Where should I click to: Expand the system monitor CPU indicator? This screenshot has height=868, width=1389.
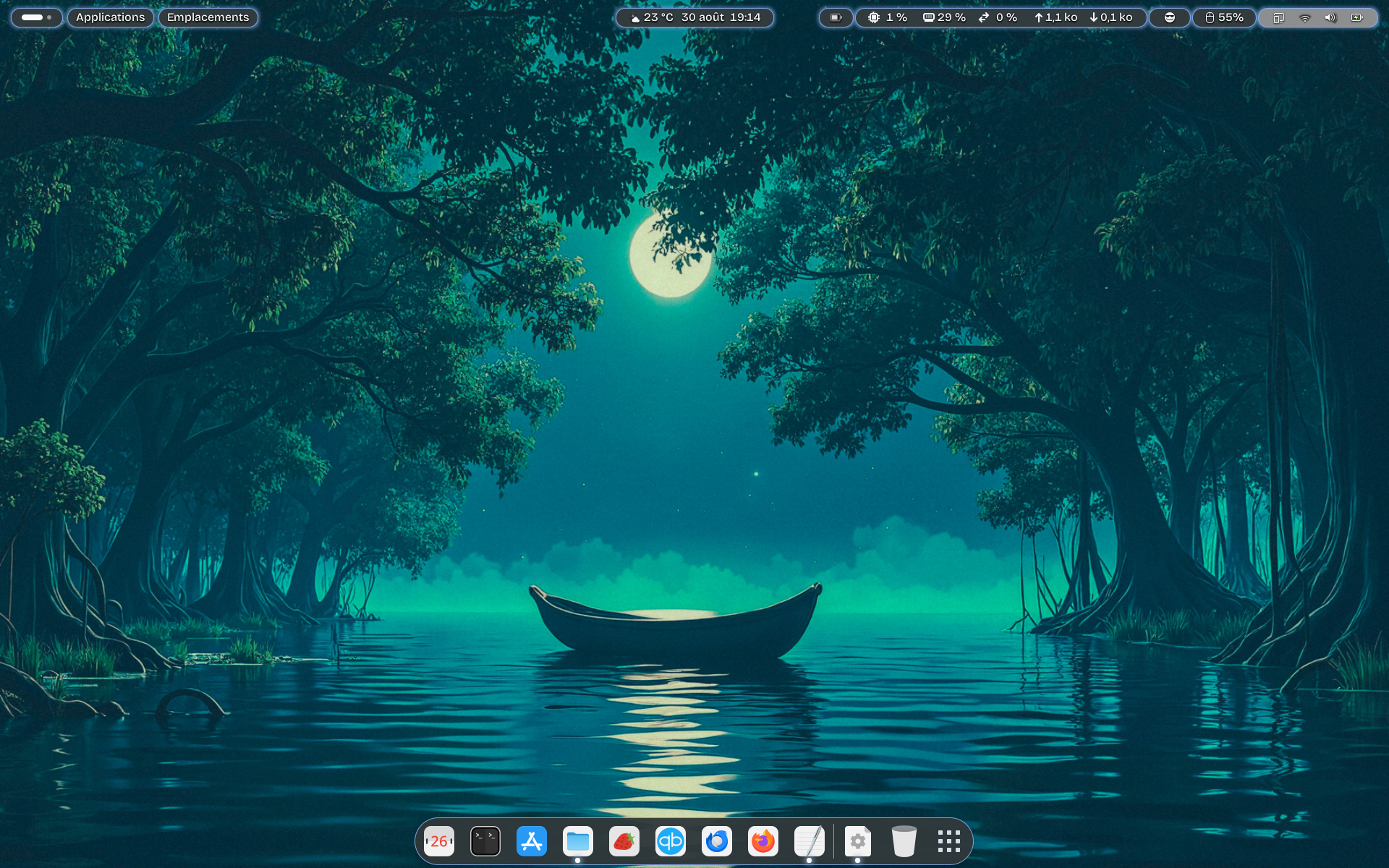(x=888, y=17)
